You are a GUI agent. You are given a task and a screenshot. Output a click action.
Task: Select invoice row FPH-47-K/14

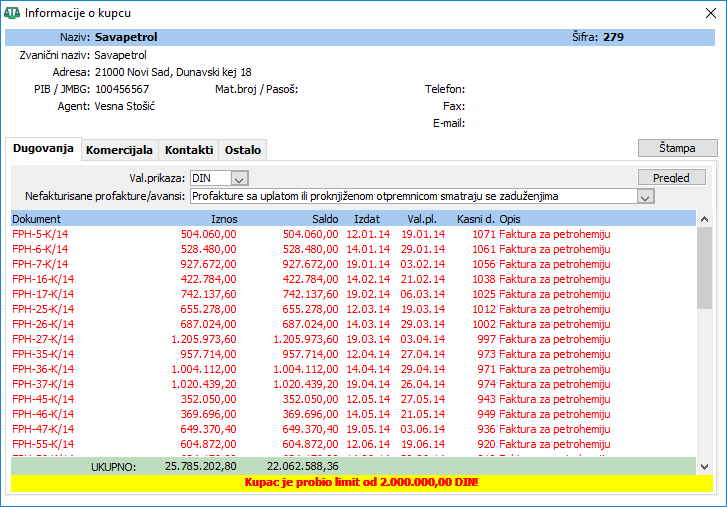(353, 429)
